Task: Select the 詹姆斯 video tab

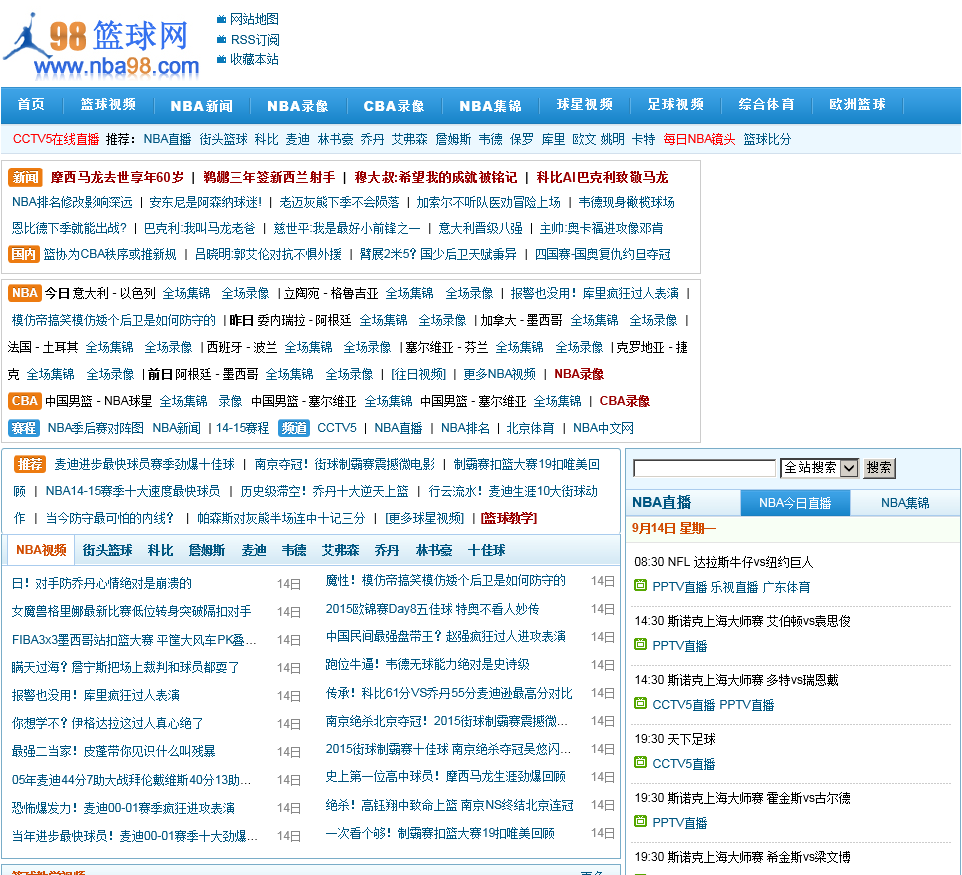Action: pos(207,550)
